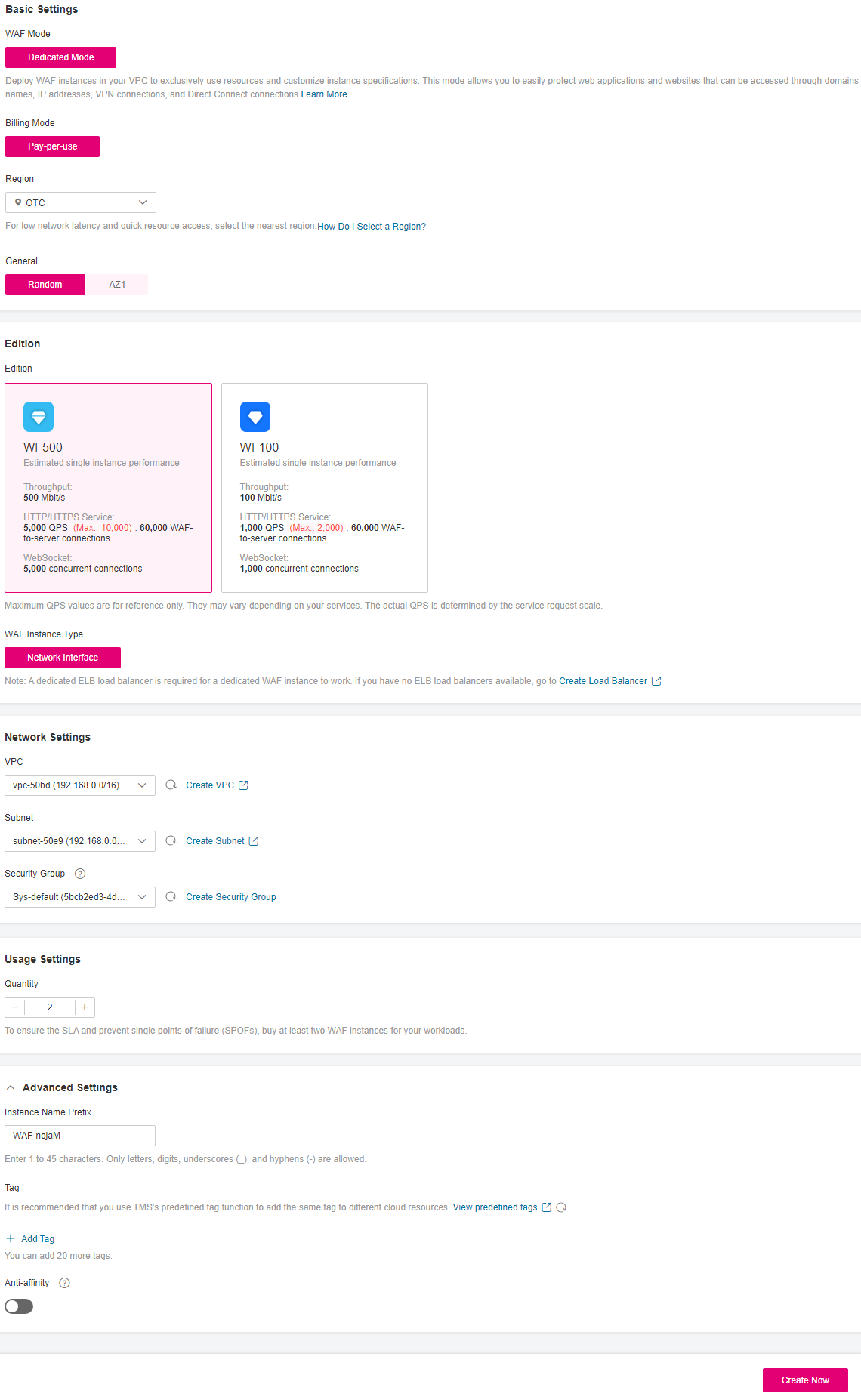Click the Create Subnet link
The height and width of the screenshot is (1400, 861).
(x=215, y=841)
